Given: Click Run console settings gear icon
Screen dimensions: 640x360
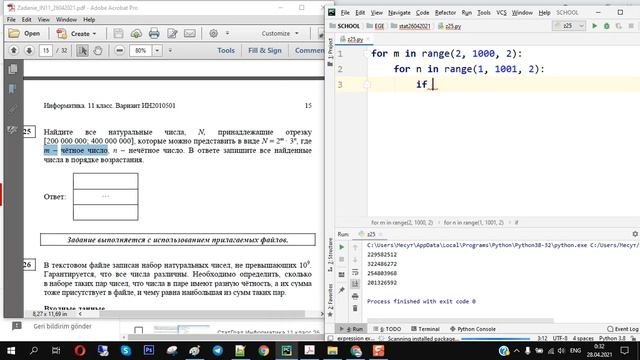Looking at the screenshot, I should tap(635, 234).
